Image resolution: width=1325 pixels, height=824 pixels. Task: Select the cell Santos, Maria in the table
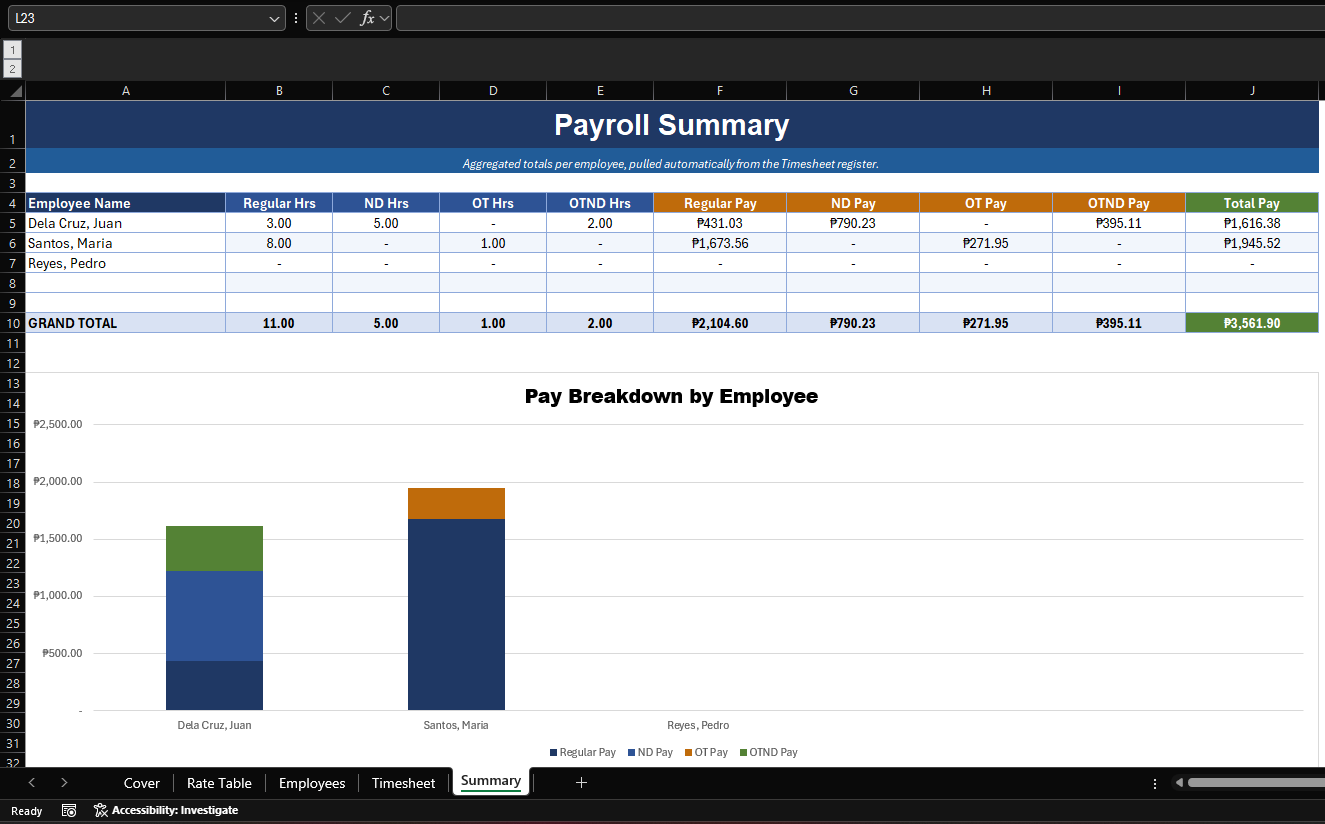126,243
